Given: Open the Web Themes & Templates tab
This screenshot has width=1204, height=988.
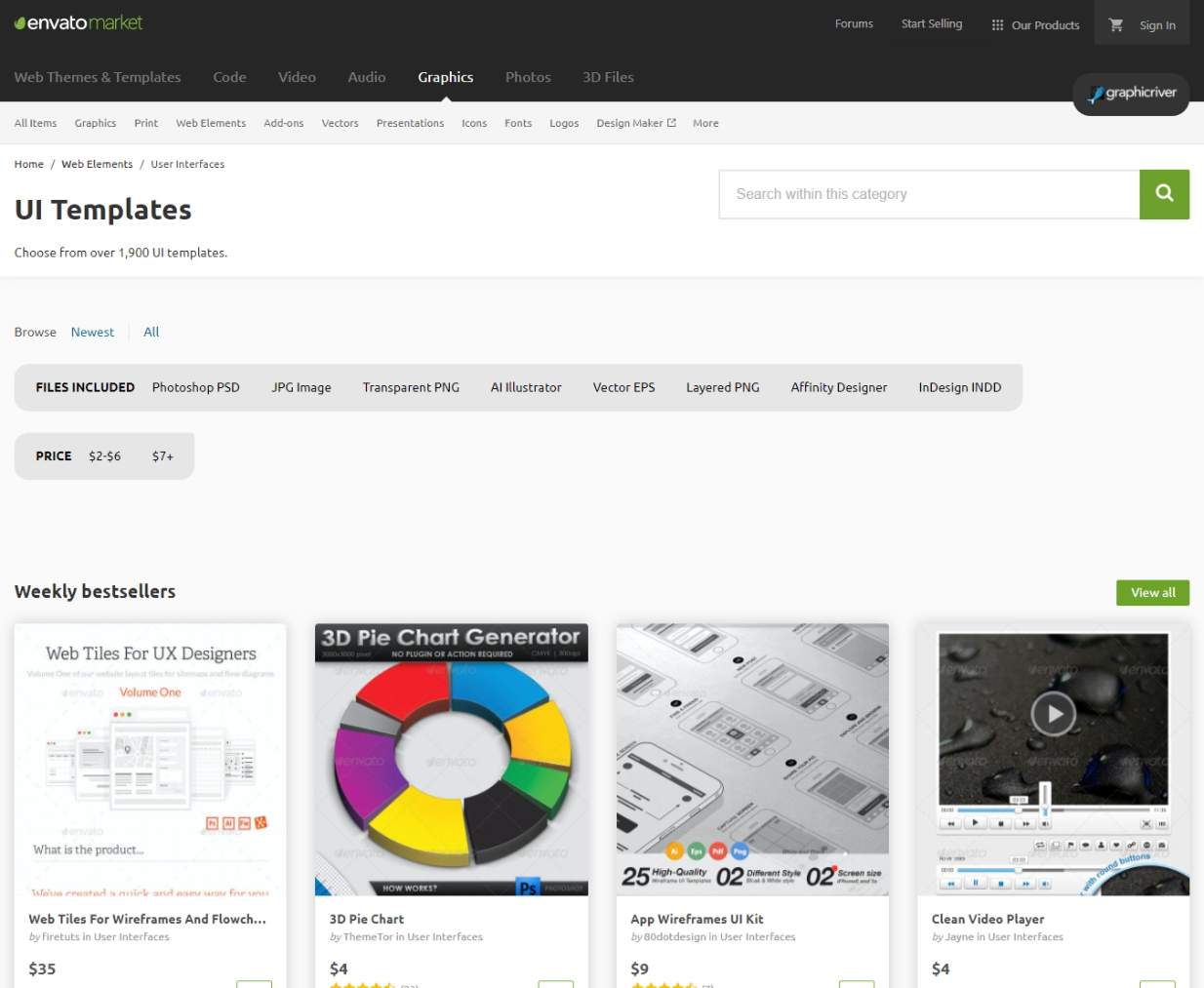Looking at the screenshot, I should point(98,77).
